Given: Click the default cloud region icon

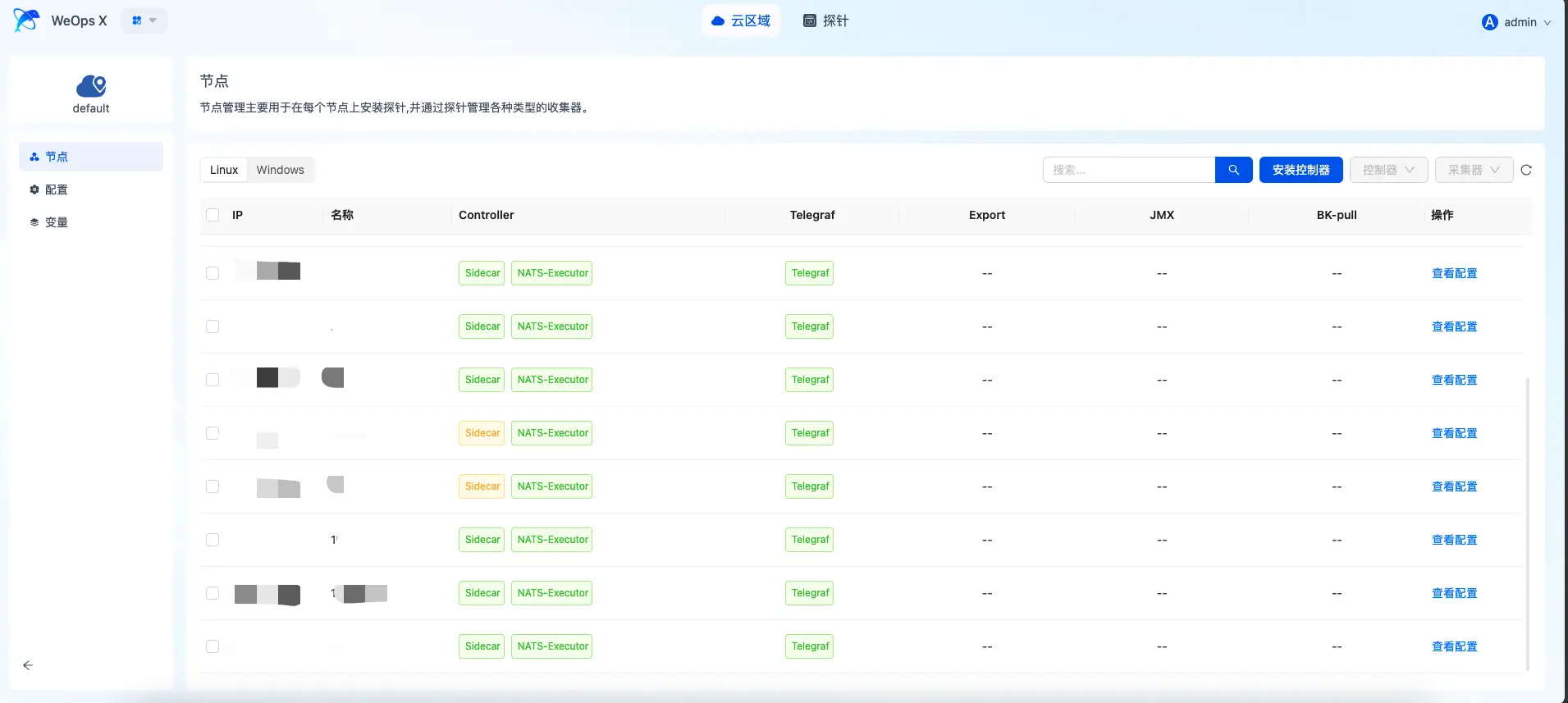Looking at the screenshot, I should click(x=91, y=85).
